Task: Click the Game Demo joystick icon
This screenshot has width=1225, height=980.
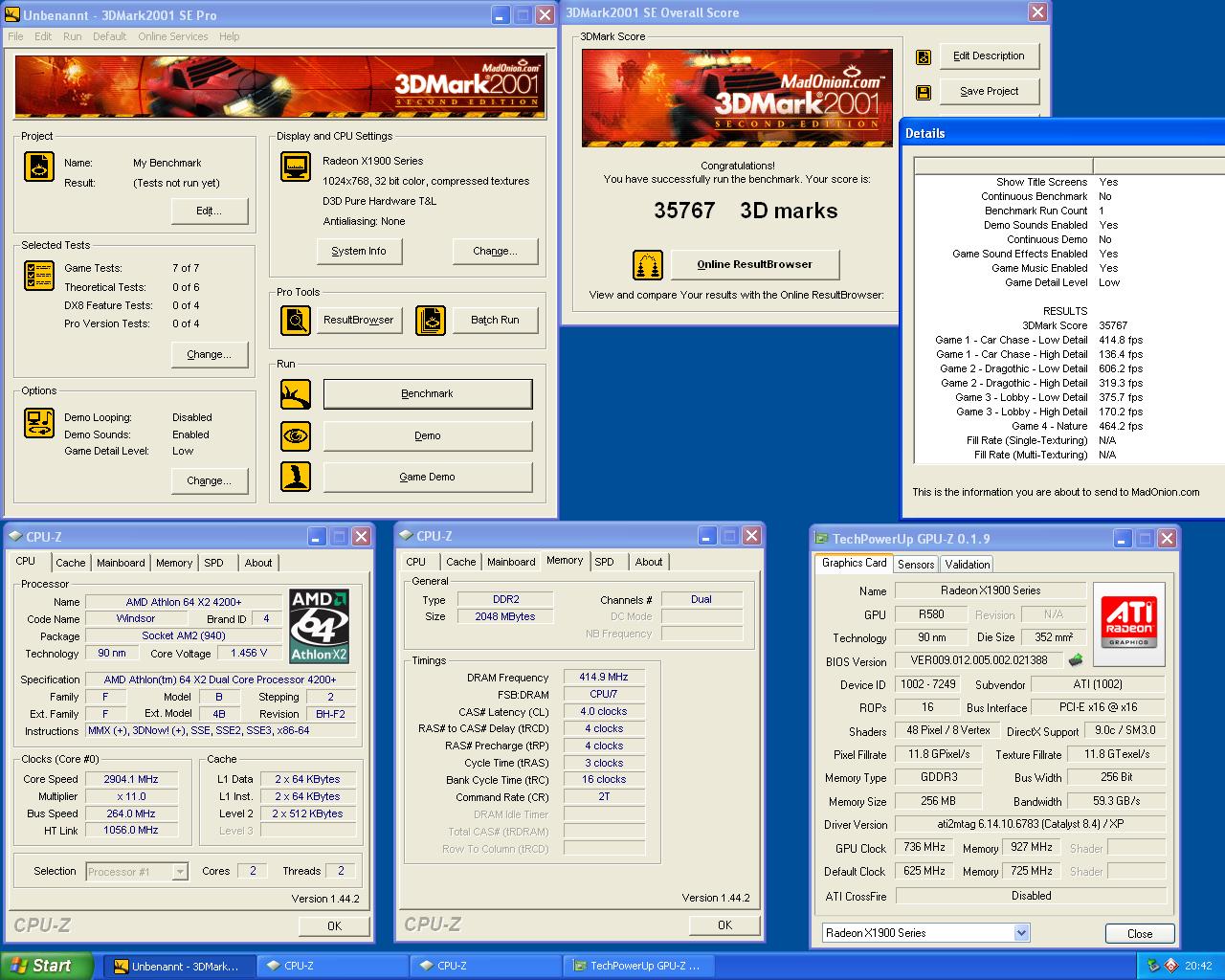Action: [296, 477]
